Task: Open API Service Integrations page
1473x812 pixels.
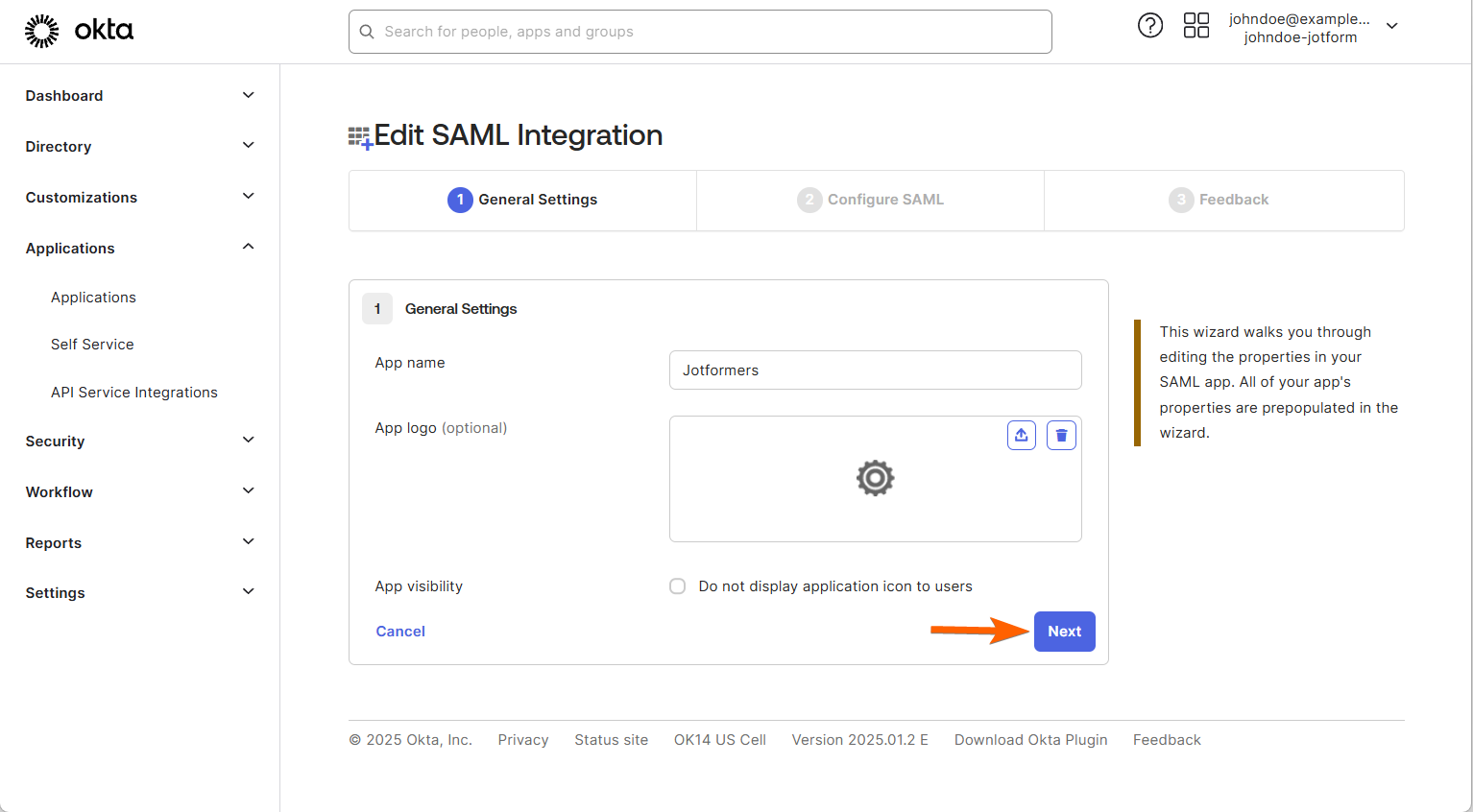Action: click(134, 393)
